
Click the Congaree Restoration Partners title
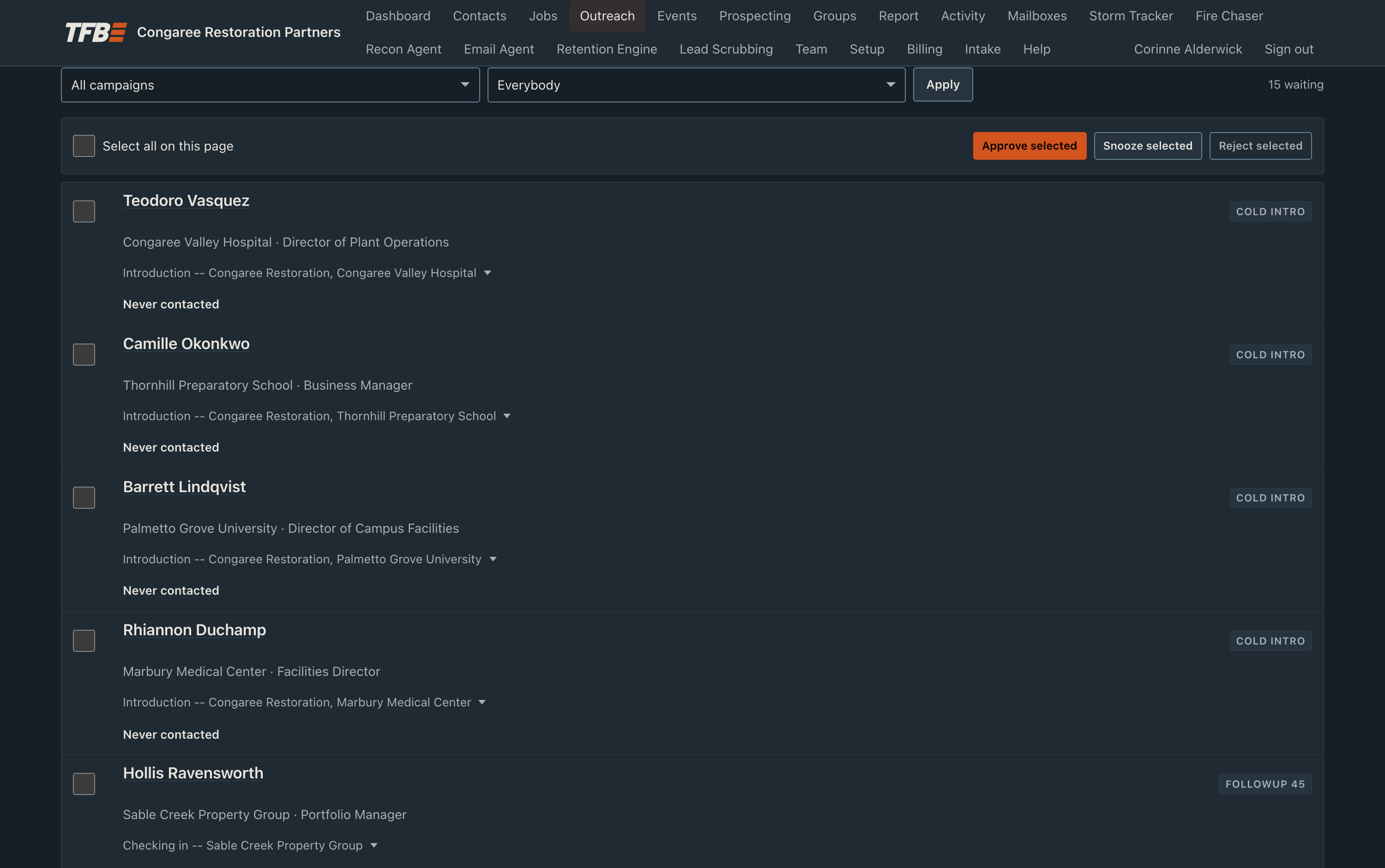239,33
